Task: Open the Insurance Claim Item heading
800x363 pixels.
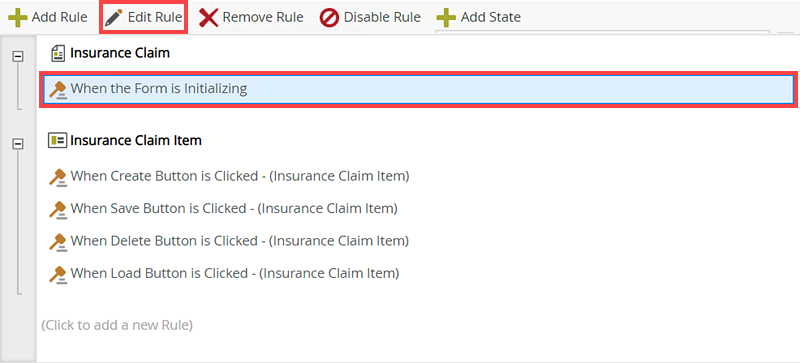Action: [x=136, y=140]
